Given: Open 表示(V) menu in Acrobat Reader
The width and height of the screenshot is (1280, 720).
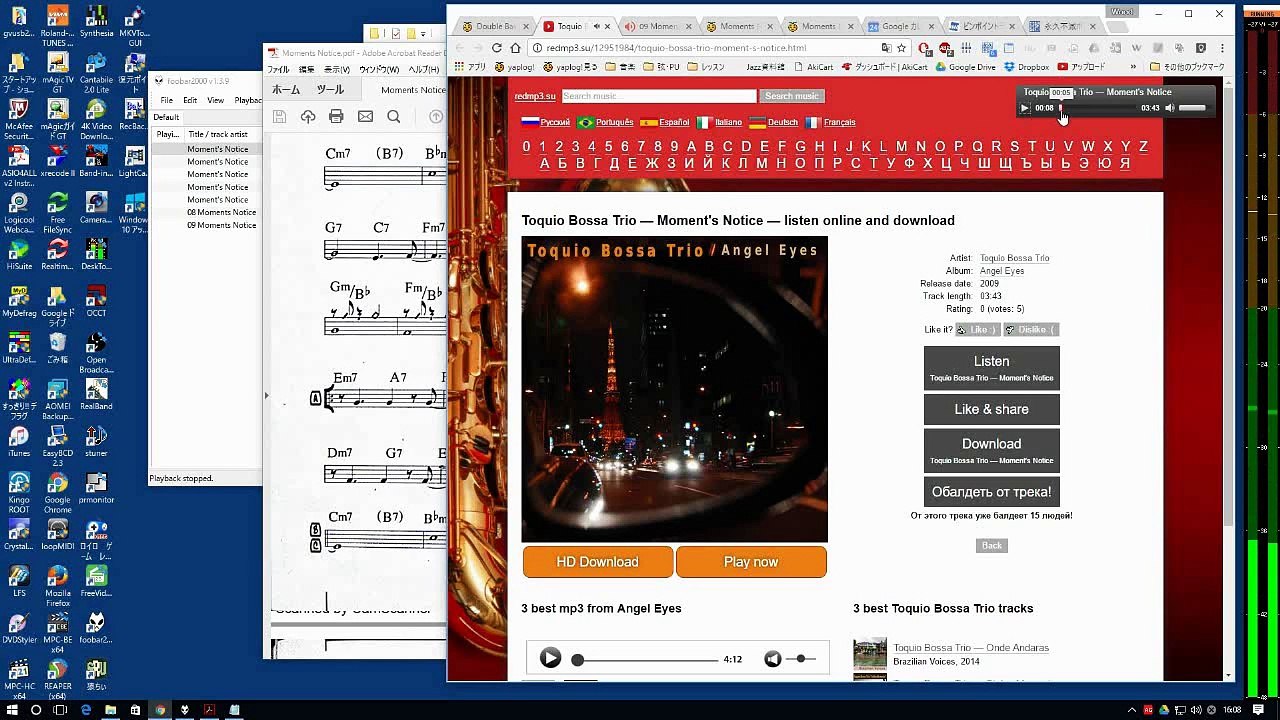Looking at the screenshot, I should click(x=336, y=70).
